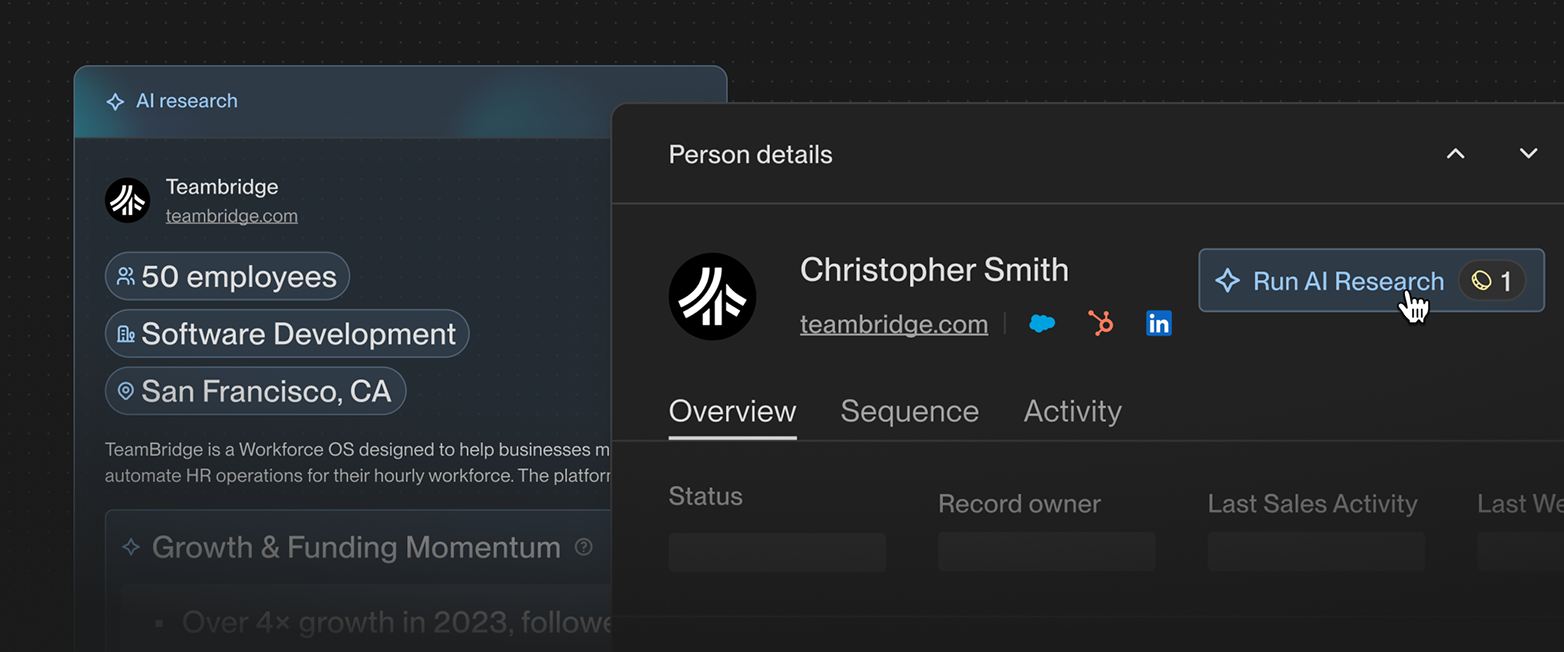Open the LinkedIn profile icon
The width and height of the screenshot is (1564, 652).
point(1159,323)
